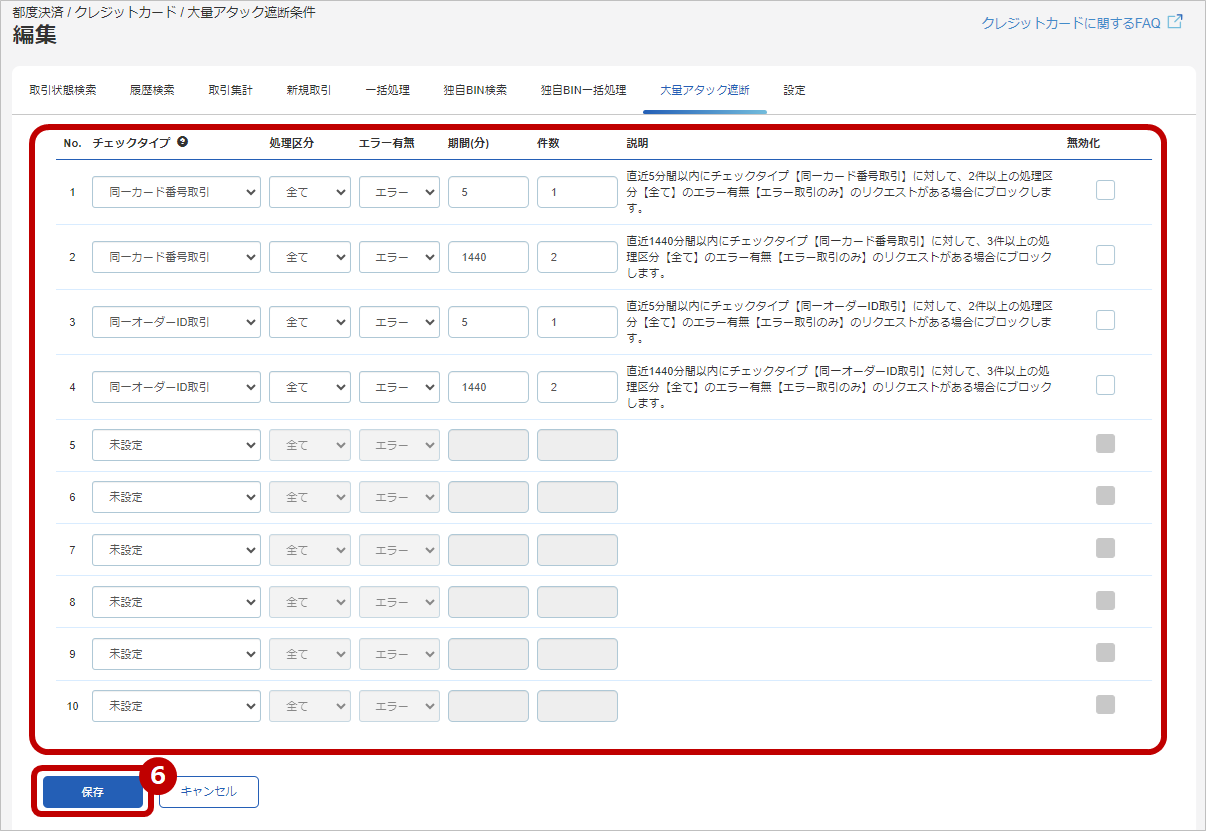Screen dimensions: 1206x831
Task: Click row 4 件数 field showing 2
Action: 577,387
